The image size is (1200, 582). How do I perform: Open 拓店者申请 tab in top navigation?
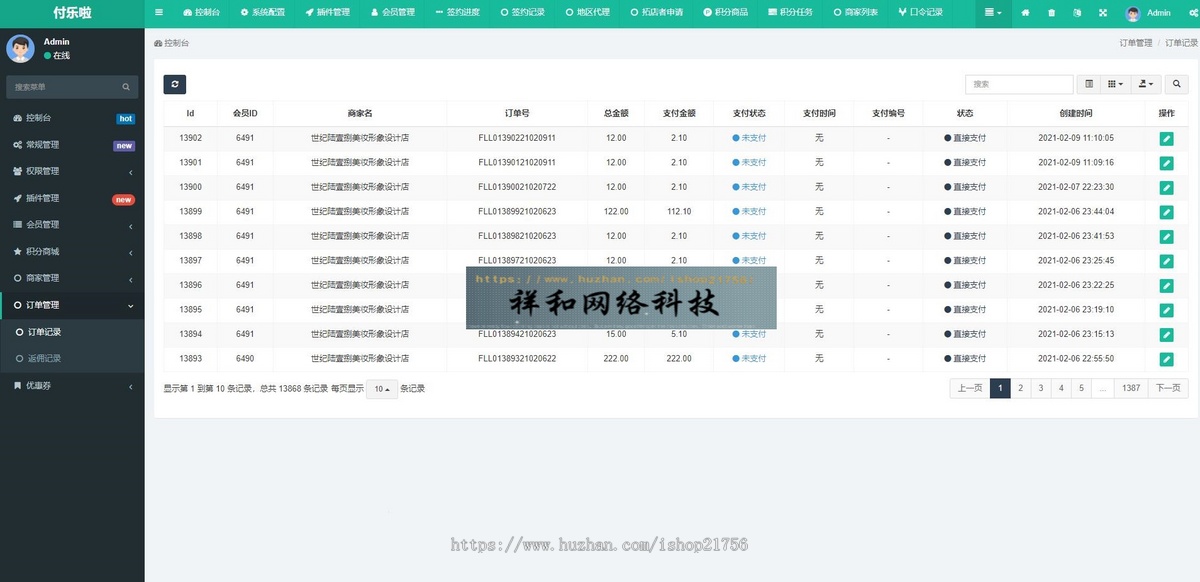[656, 13]
